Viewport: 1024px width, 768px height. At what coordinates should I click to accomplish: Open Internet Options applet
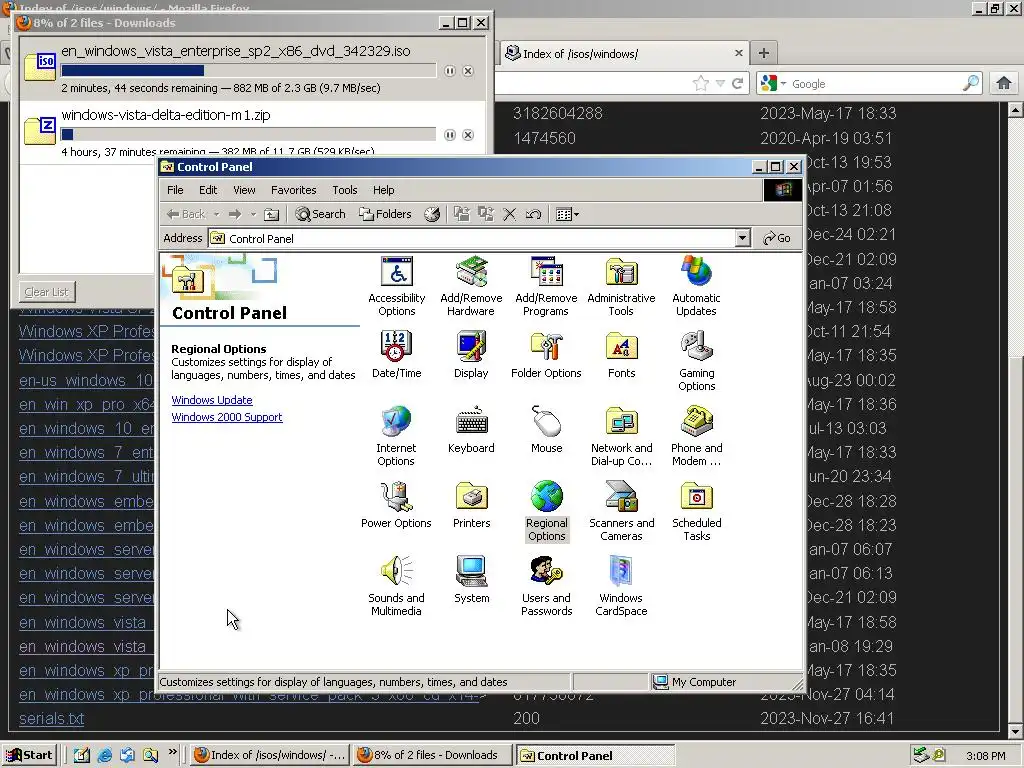click(x=396, y=436)
